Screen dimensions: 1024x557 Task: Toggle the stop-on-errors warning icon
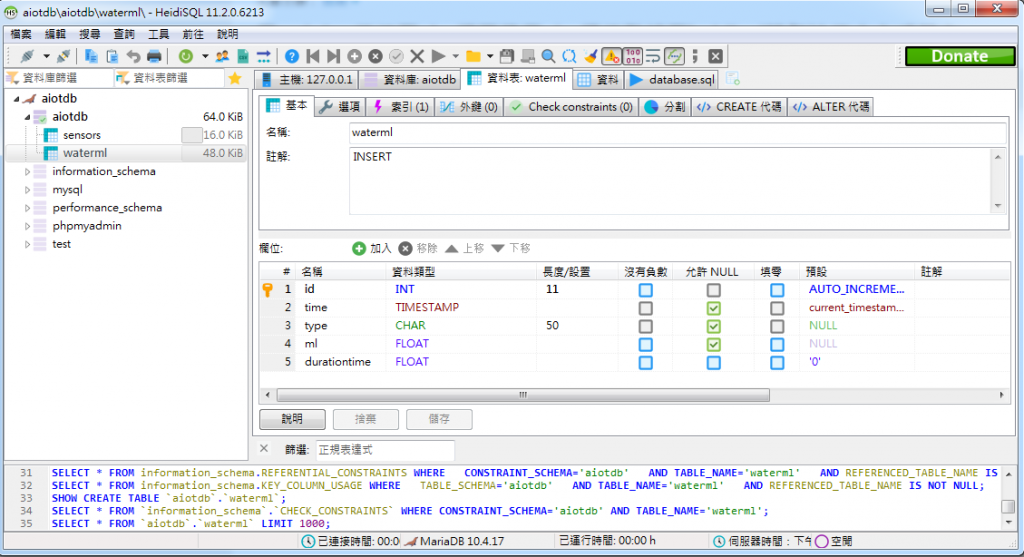[x=612, y=56]
